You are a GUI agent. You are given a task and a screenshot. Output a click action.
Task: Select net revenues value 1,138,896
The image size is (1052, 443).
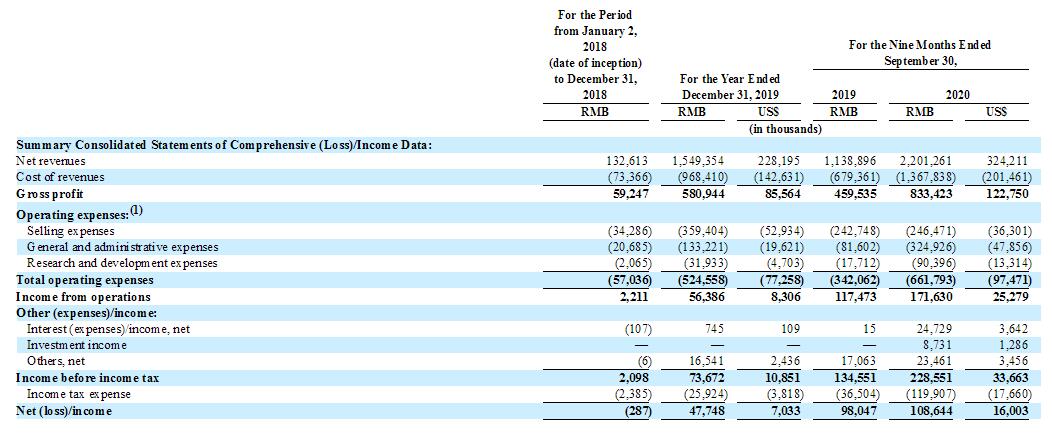click(x=851, y=161)
